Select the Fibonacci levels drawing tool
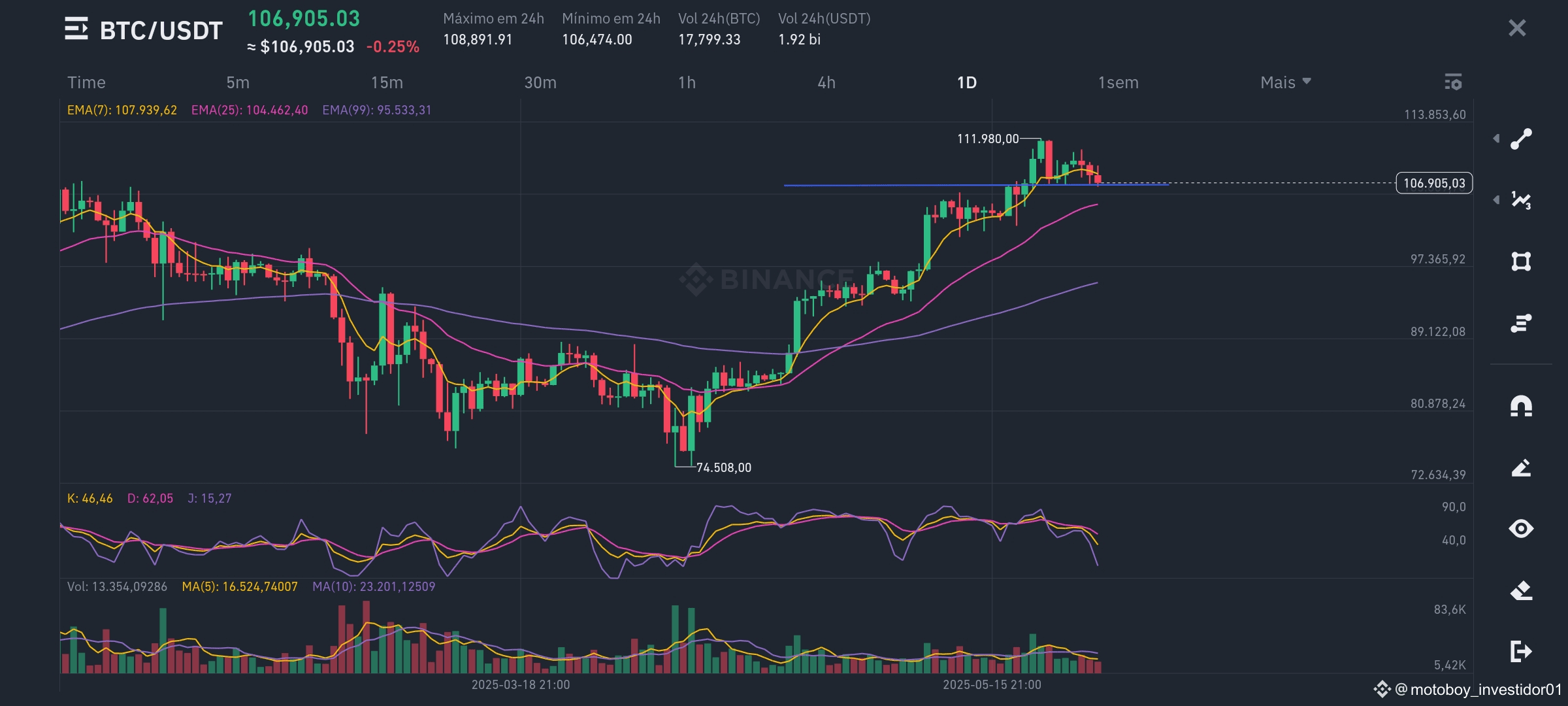Image resolution: width=1568 pixels, height=706 pixels. (x=1521, y=323)
